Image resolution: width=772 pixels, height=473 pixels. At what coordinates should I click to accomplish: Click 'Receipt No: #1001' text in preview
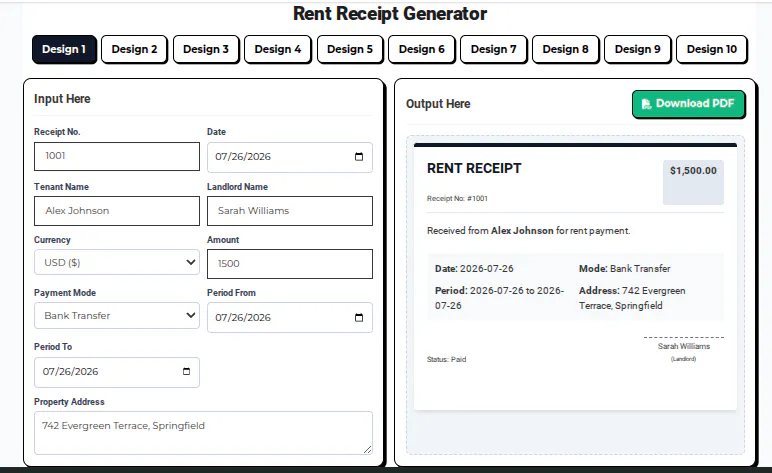click(457, 198)
